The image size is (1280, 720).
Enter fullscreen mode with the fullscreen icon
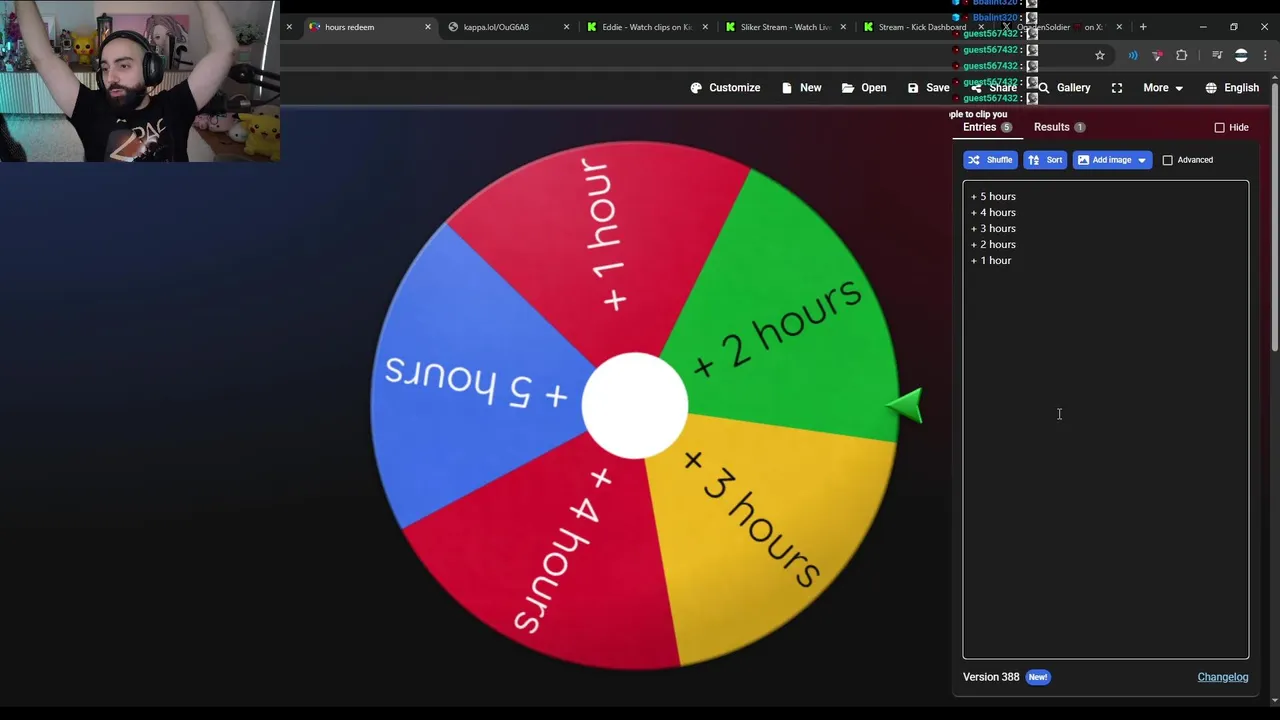point(1117,88)
